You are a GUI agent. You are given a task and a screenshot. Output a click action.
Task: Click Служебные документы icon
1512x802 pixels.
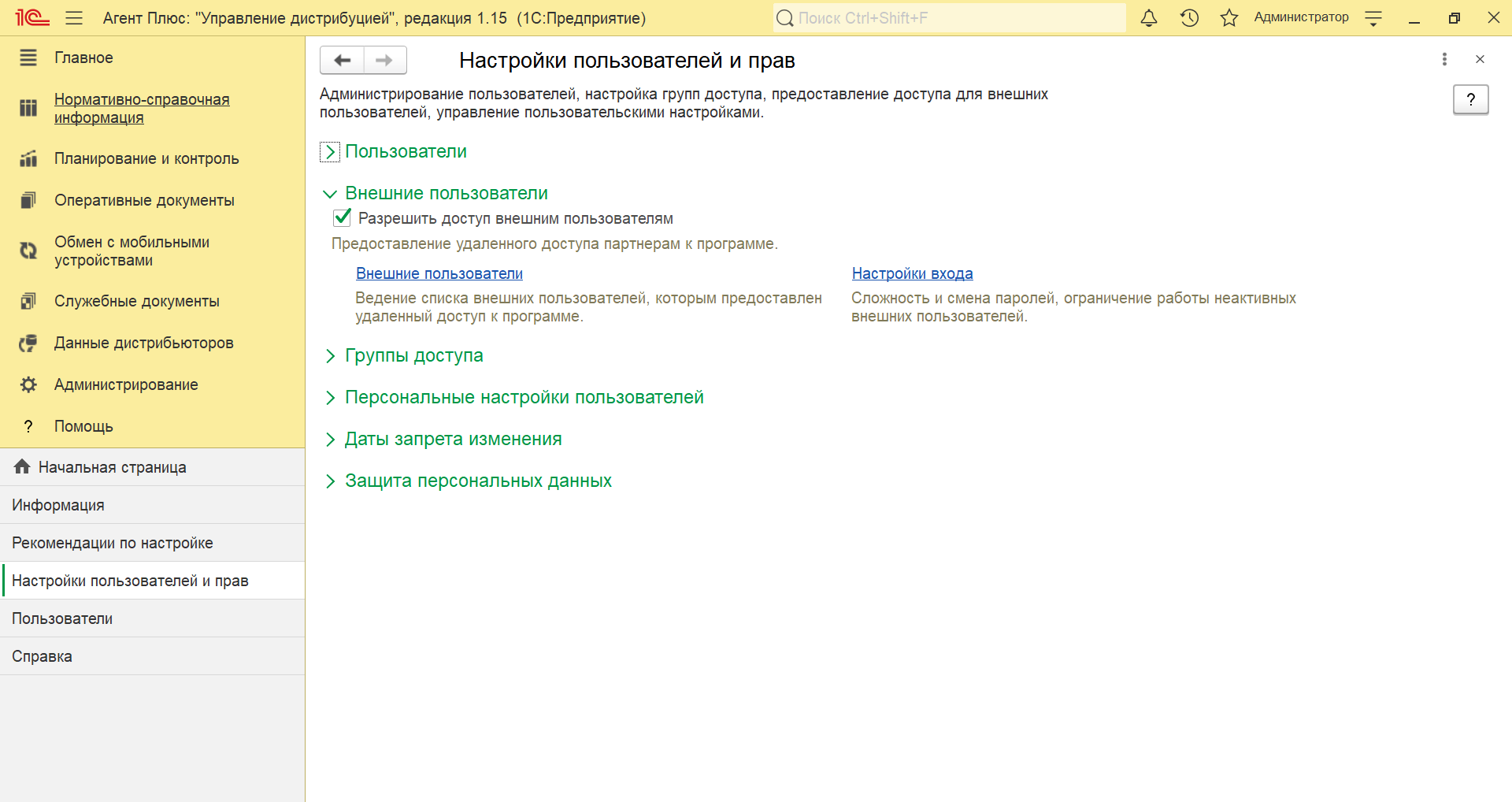click(x=28, y=301)
